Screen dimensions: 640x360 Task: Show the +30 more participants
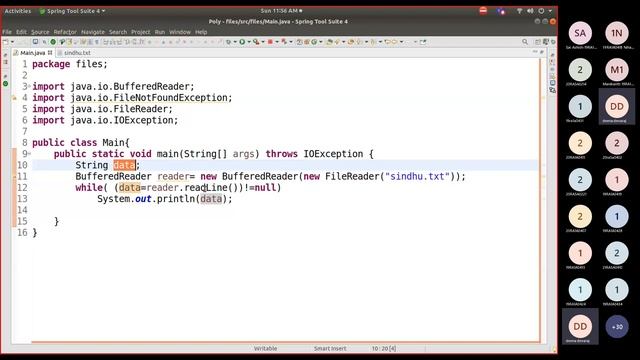[x=617, y=327]
